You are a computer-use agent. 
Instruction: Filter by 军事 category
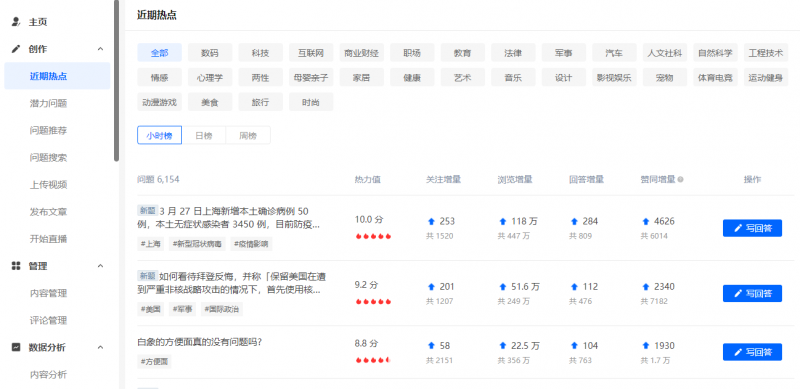(x=564, y=53)
